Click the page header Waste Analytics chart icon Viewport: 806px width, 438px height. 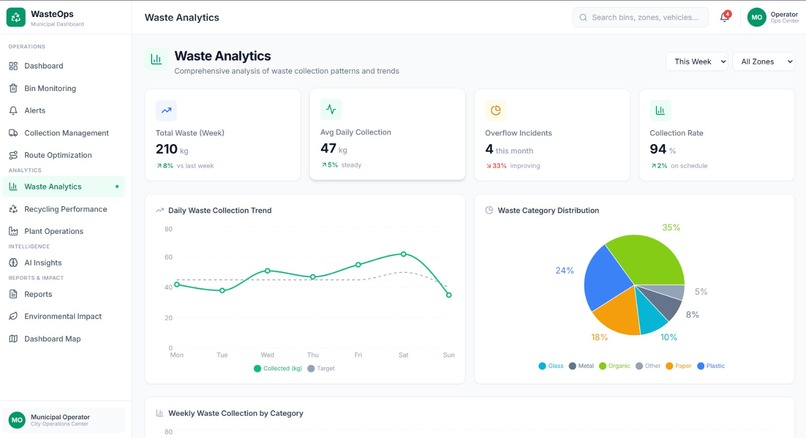click(156, 60)
